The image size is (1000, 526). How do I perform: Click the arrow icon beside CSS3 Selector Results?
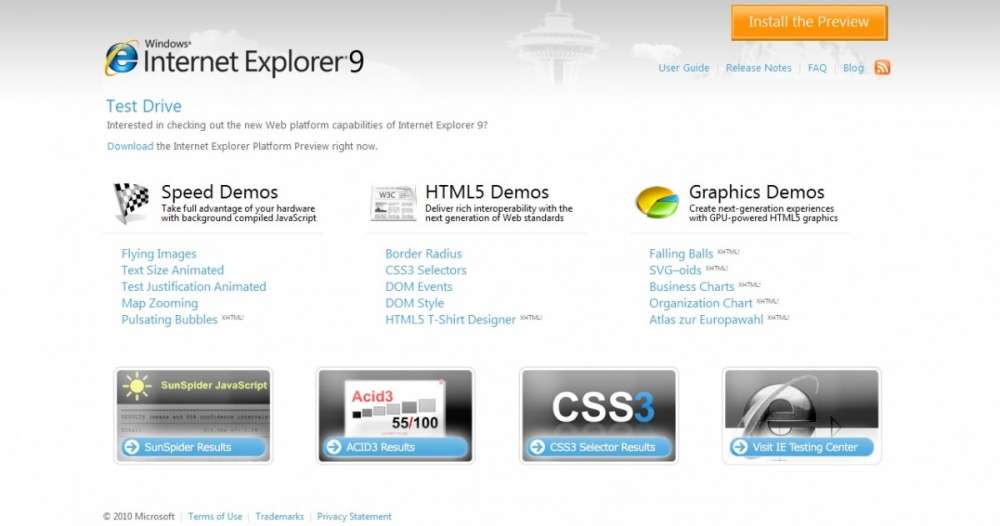coord(538,447)
